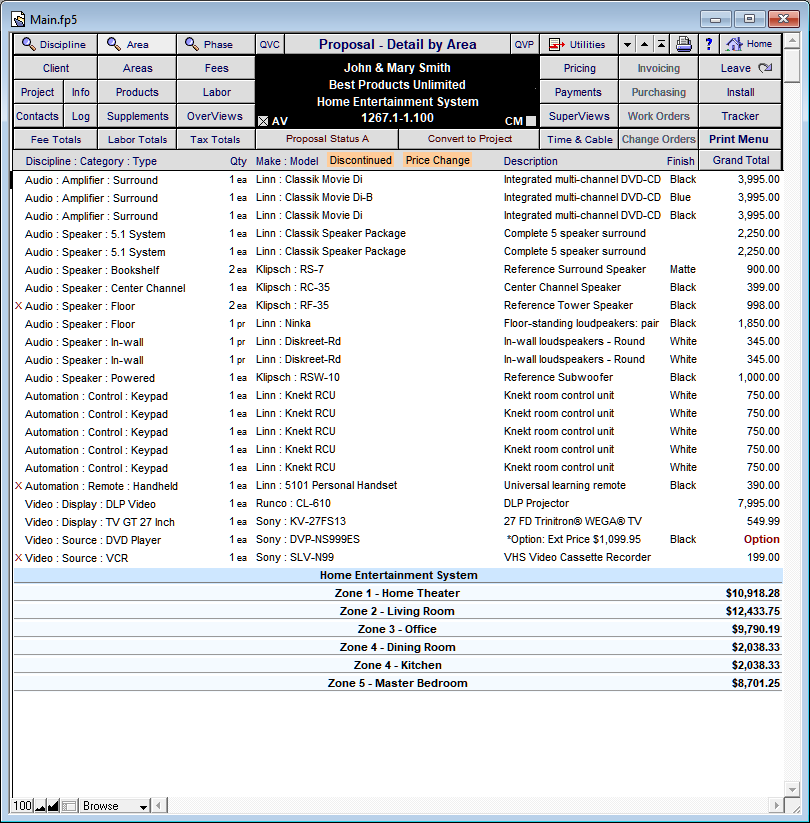Open the Tracker section
810x823 pixels.
(740, 116)
